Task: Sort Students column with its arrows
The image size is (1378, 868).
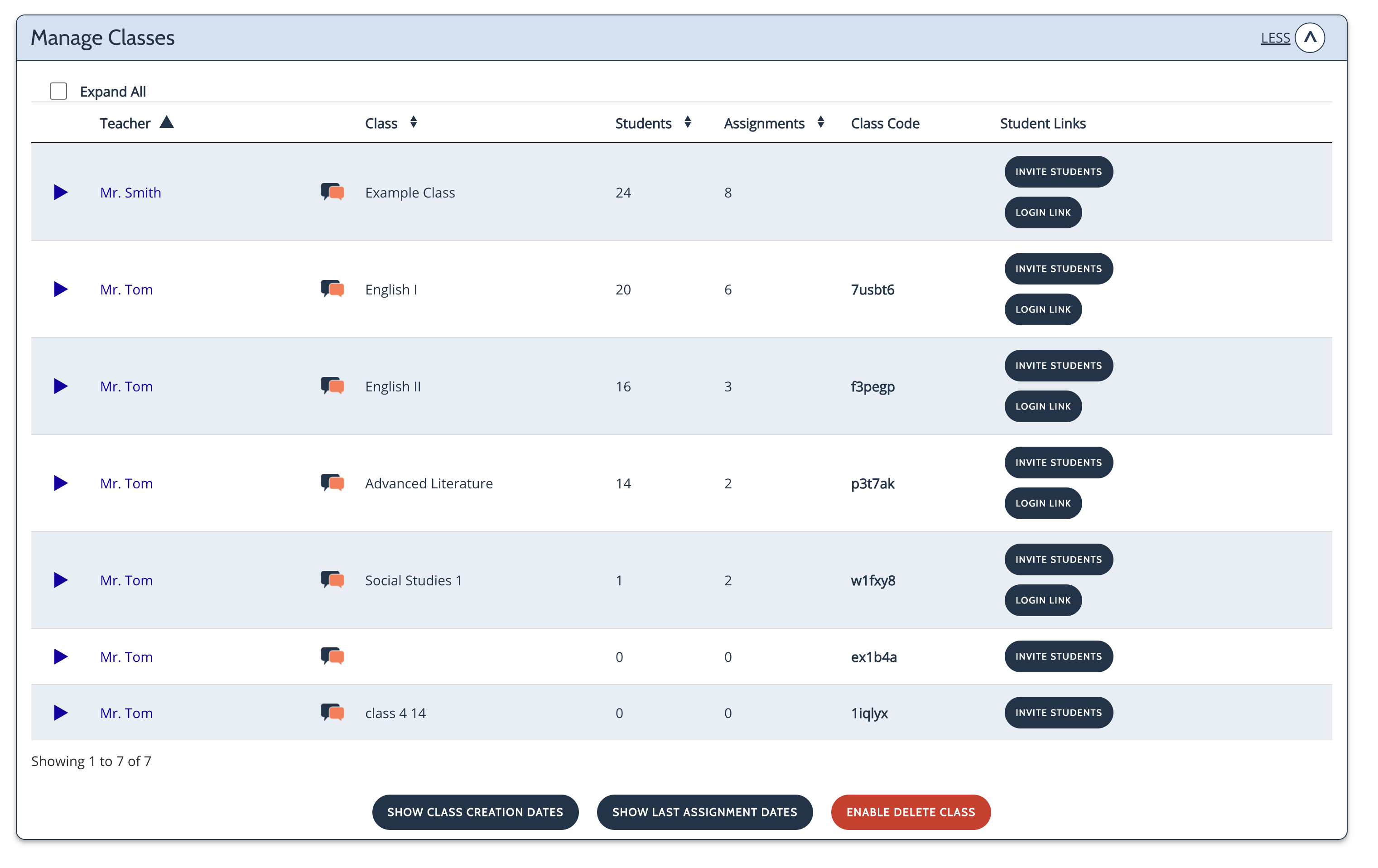Action: (x=688, y=122)
